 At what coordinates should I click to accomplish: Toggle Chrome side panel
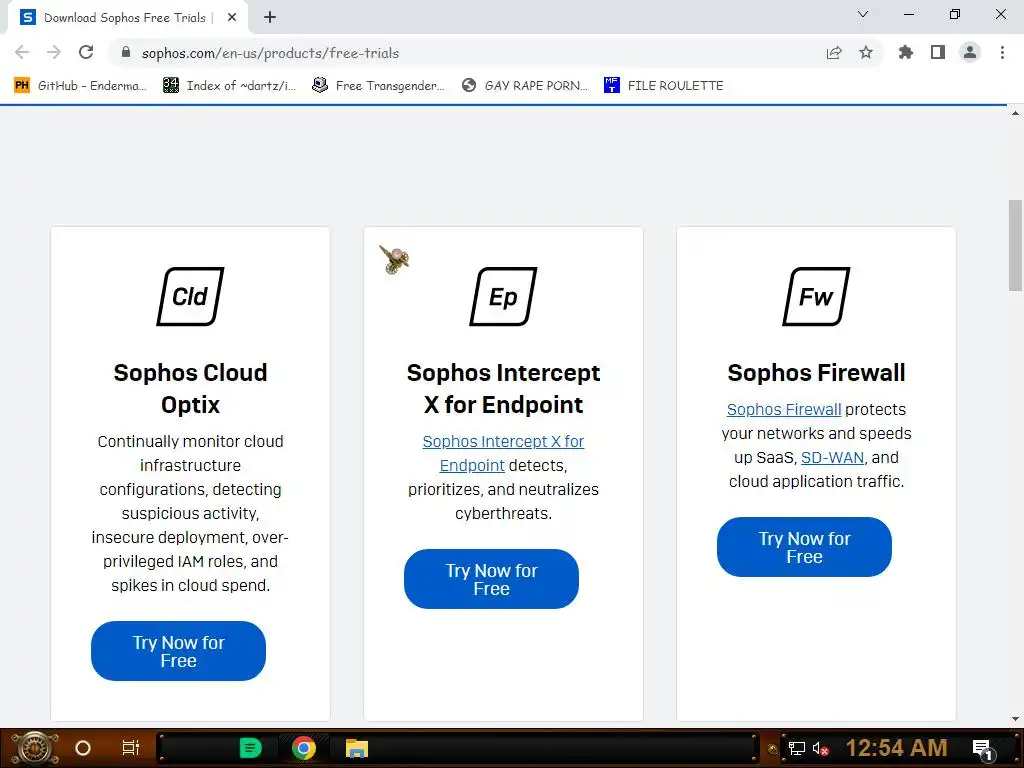938,52
